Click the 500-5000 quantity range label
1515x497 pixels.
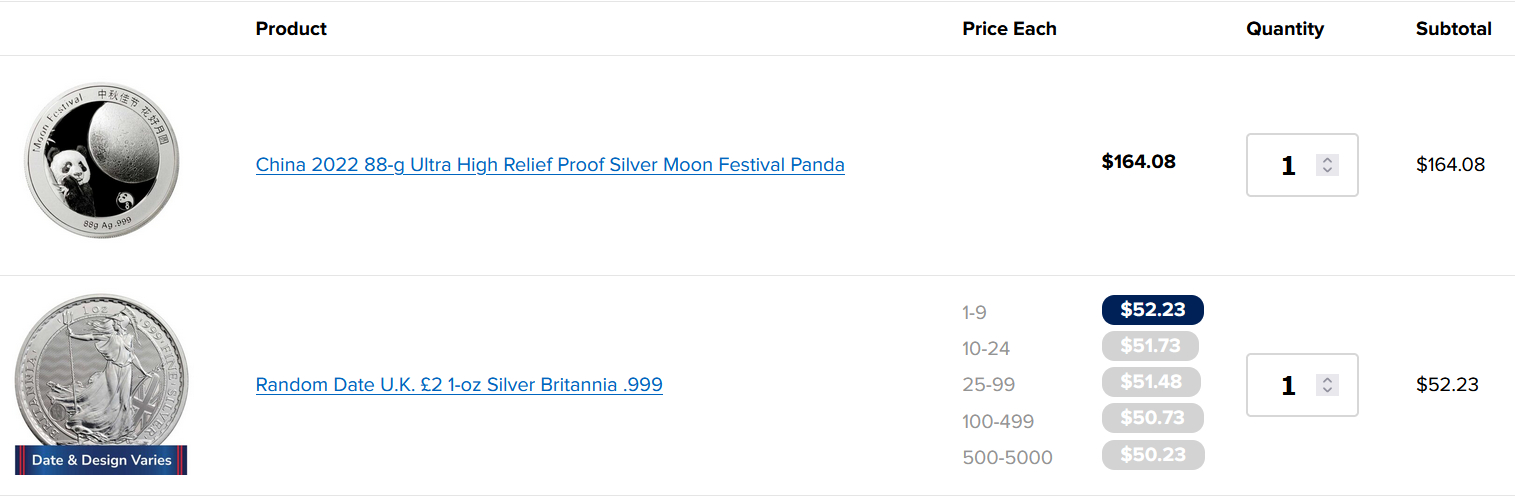click(1007, 458)
